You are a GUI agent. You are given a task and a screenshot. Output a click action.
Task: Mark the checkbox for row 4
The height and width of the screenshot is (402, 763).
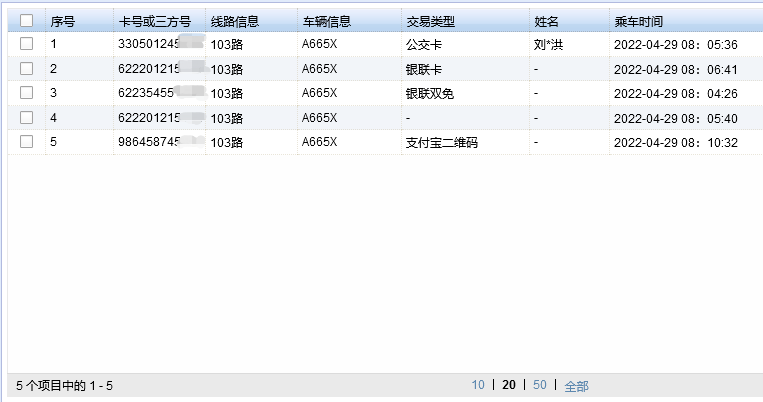tap(27, 118)
